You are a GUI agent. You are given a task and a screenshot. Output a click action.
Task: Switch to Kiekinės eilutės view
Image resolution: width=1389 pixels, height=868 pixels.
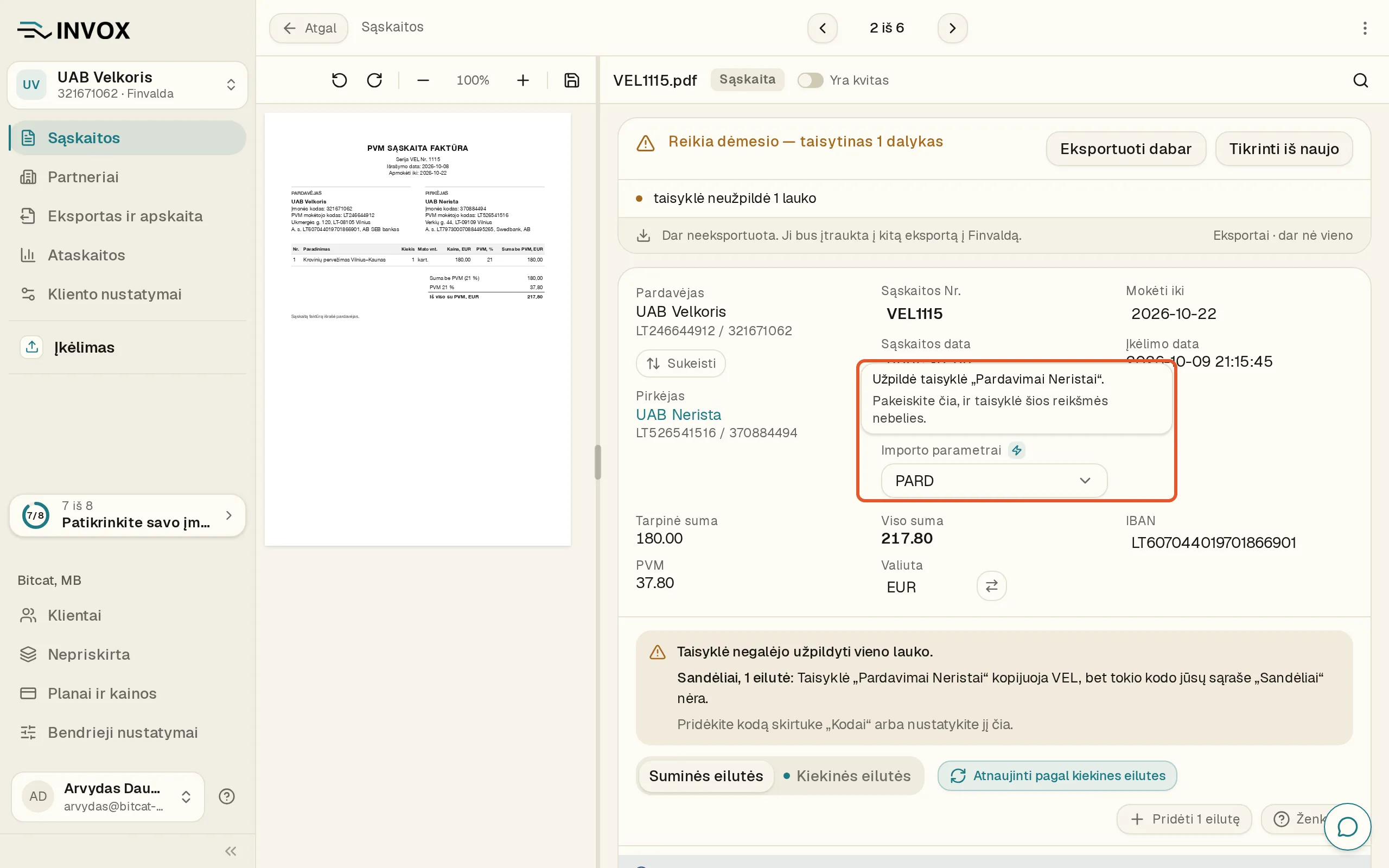[846, 776]
